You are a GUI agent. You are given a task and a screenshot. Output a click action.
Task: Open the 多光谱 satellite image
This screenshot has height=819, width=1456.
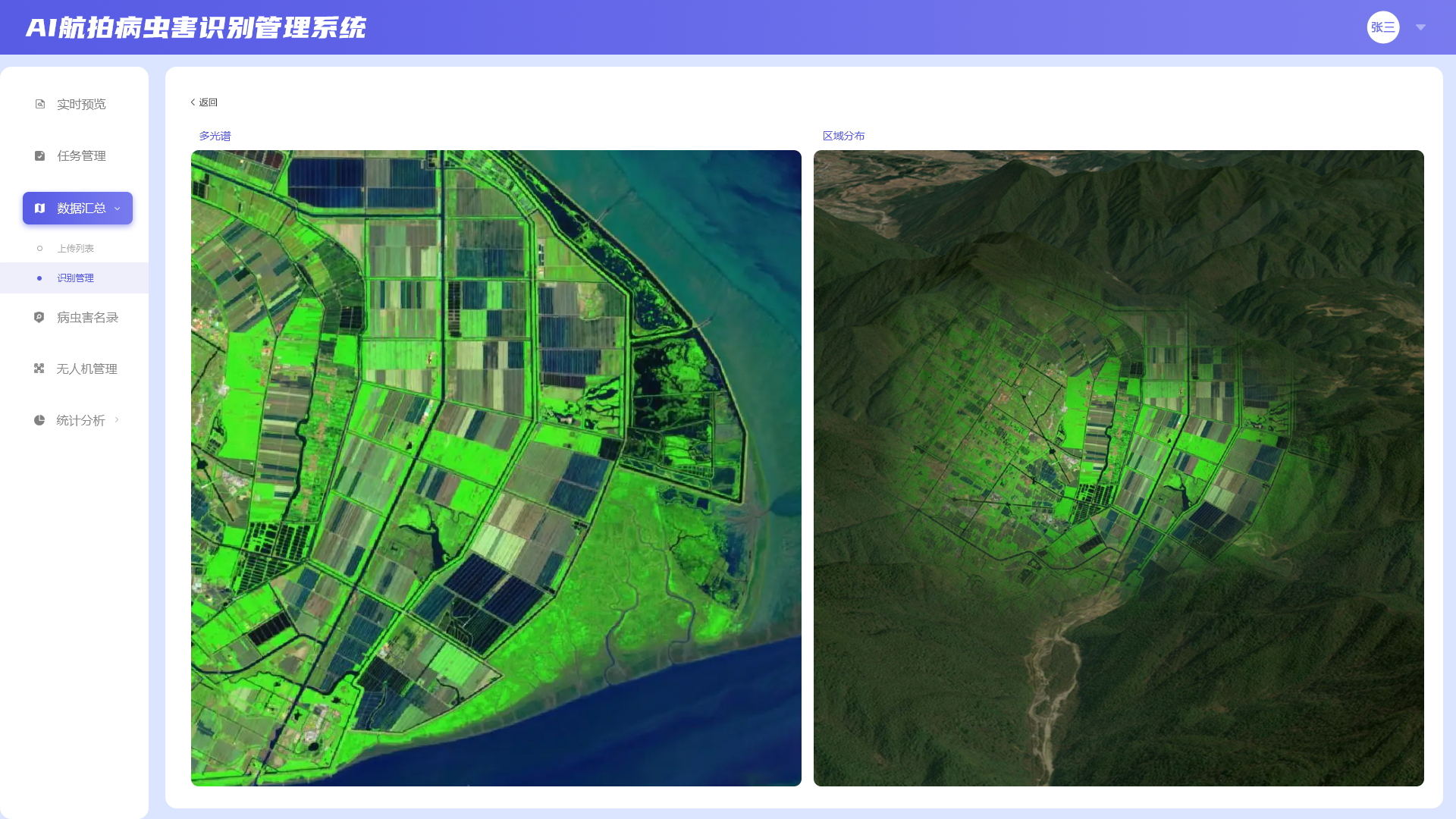(x=496, y=468)
